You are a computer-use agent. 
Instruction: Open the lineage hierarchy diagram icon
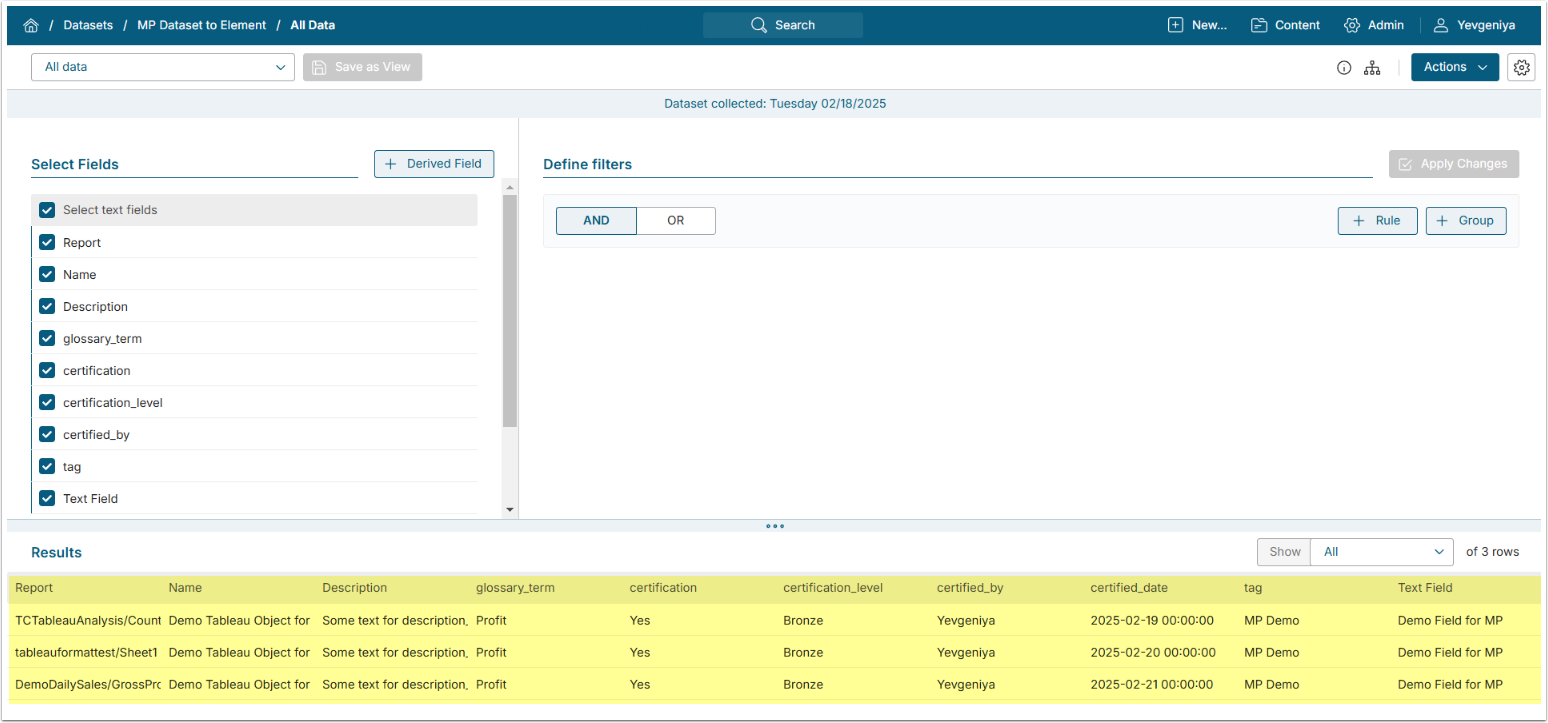tap(1372, 68)
